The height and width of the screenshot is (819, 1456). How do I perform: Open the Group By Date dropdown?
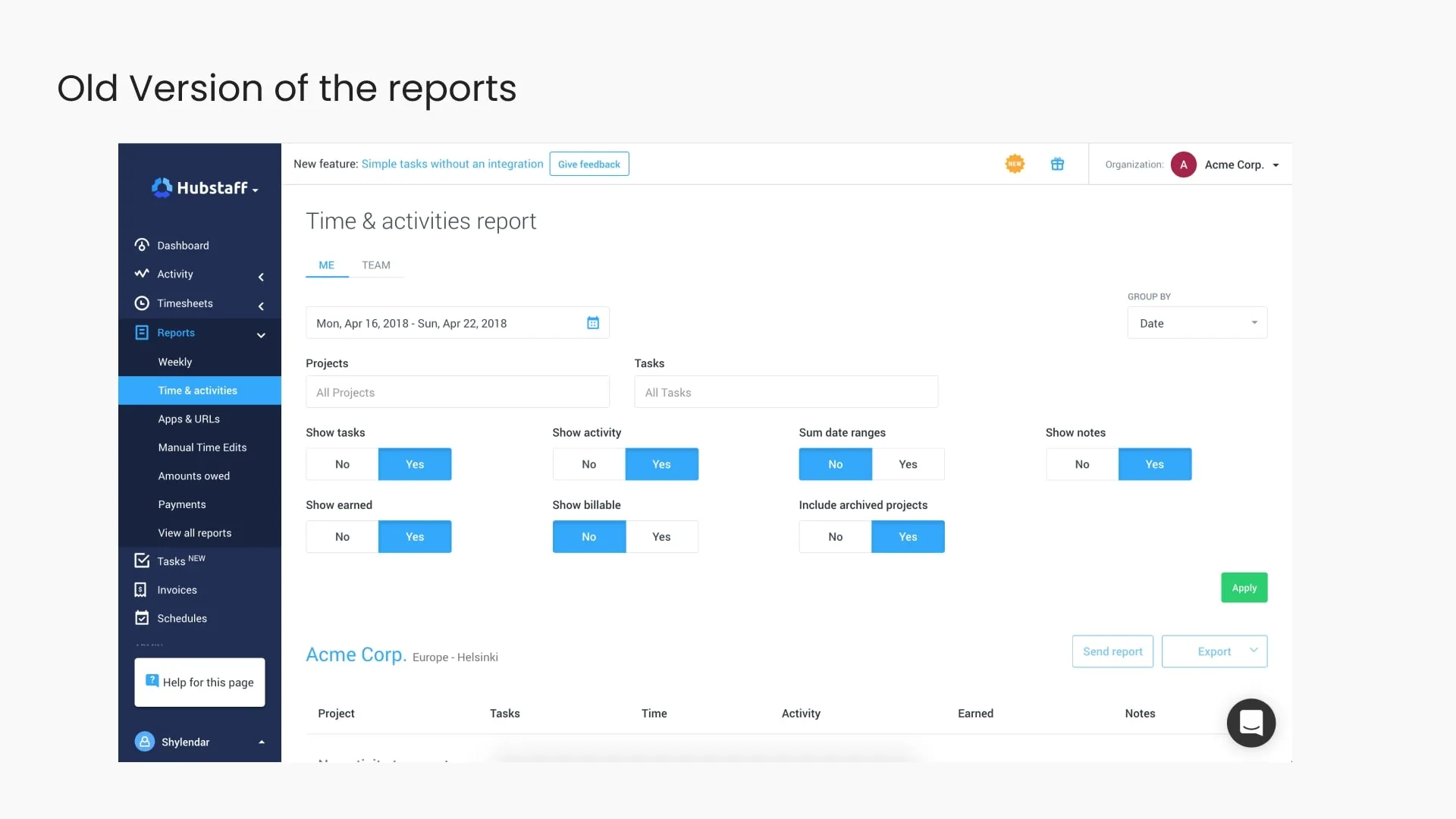[1197, 323]
